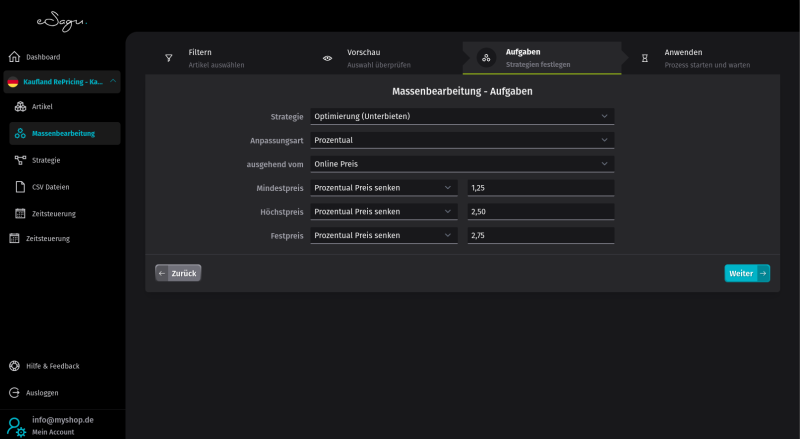Click the Mindestpreis value field 1,25
The width and height of the screenshot is (800, 439).
click(x=541, y=188)
